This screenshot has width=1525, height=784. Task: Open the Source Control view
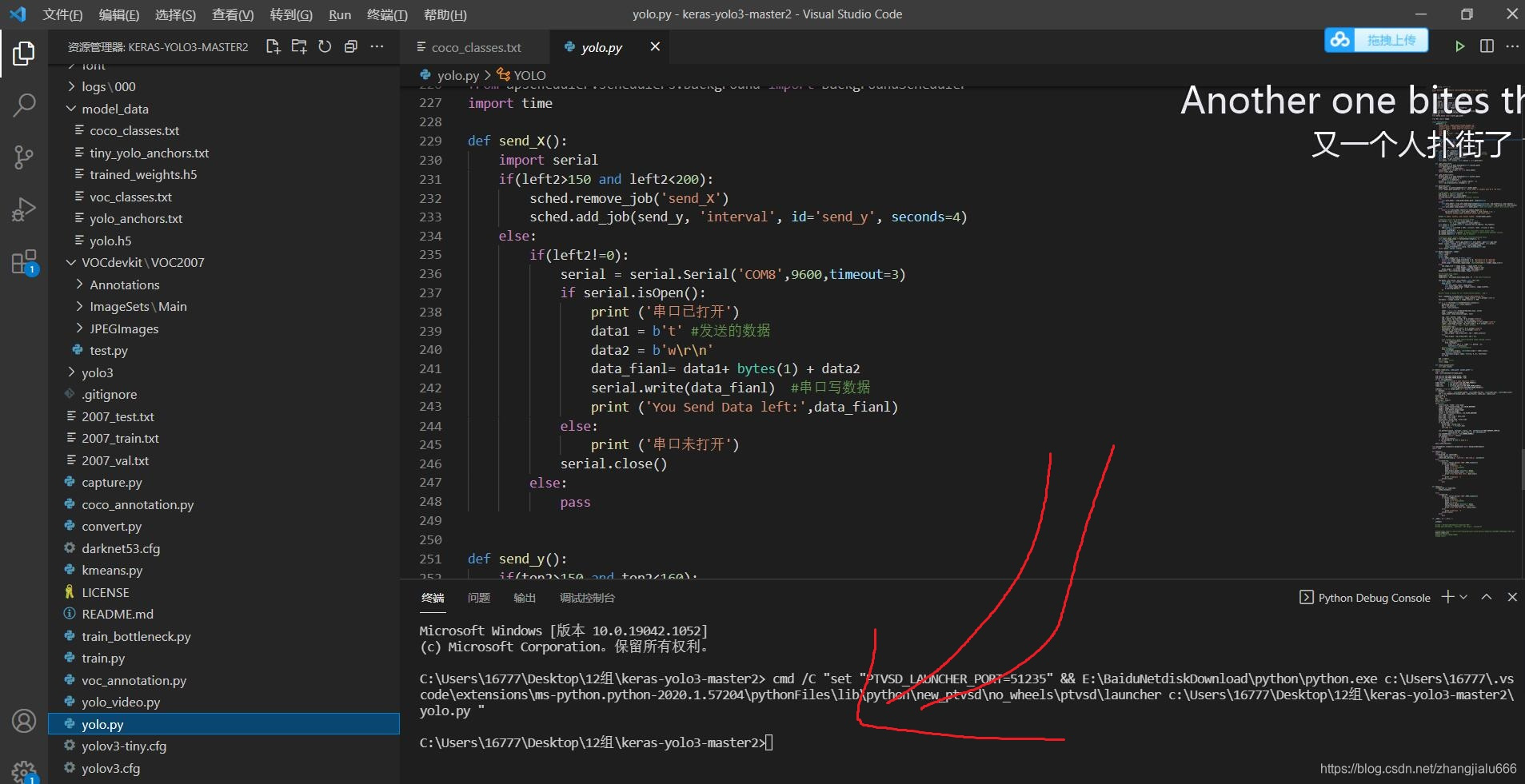(24, 157)
